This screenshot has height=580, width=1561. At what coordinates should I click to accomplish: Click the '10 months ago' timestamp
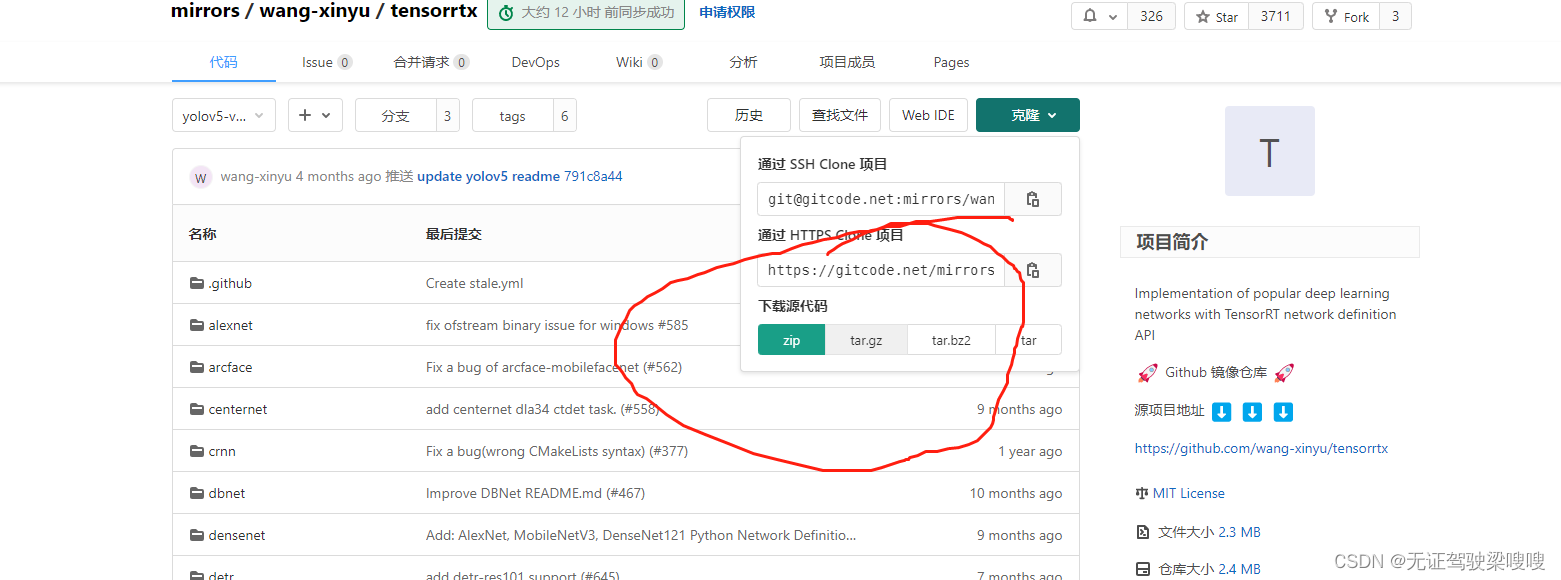(1016, 493)
